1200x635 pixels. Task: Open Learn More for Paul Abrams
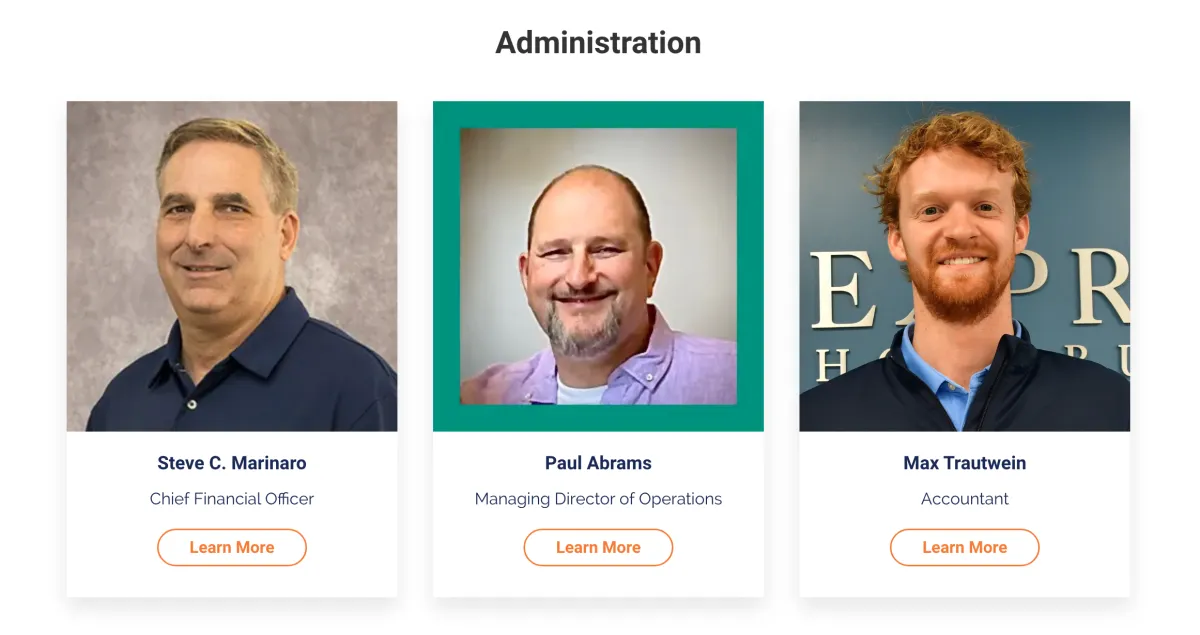[x=598, y=547]
